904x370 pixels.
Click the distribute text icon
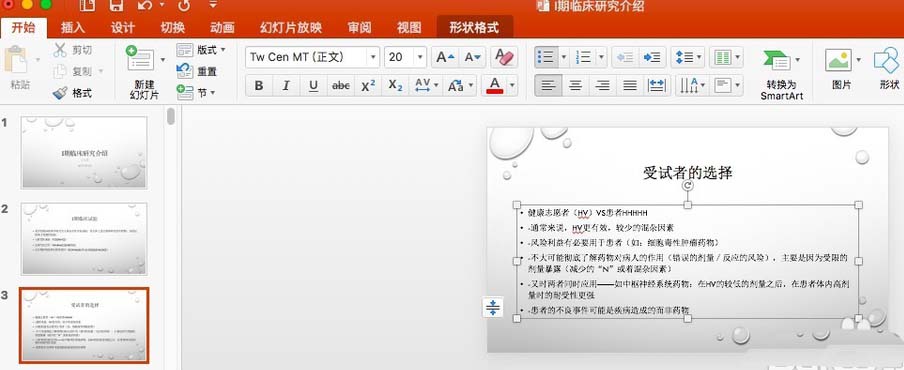point(657,86)
